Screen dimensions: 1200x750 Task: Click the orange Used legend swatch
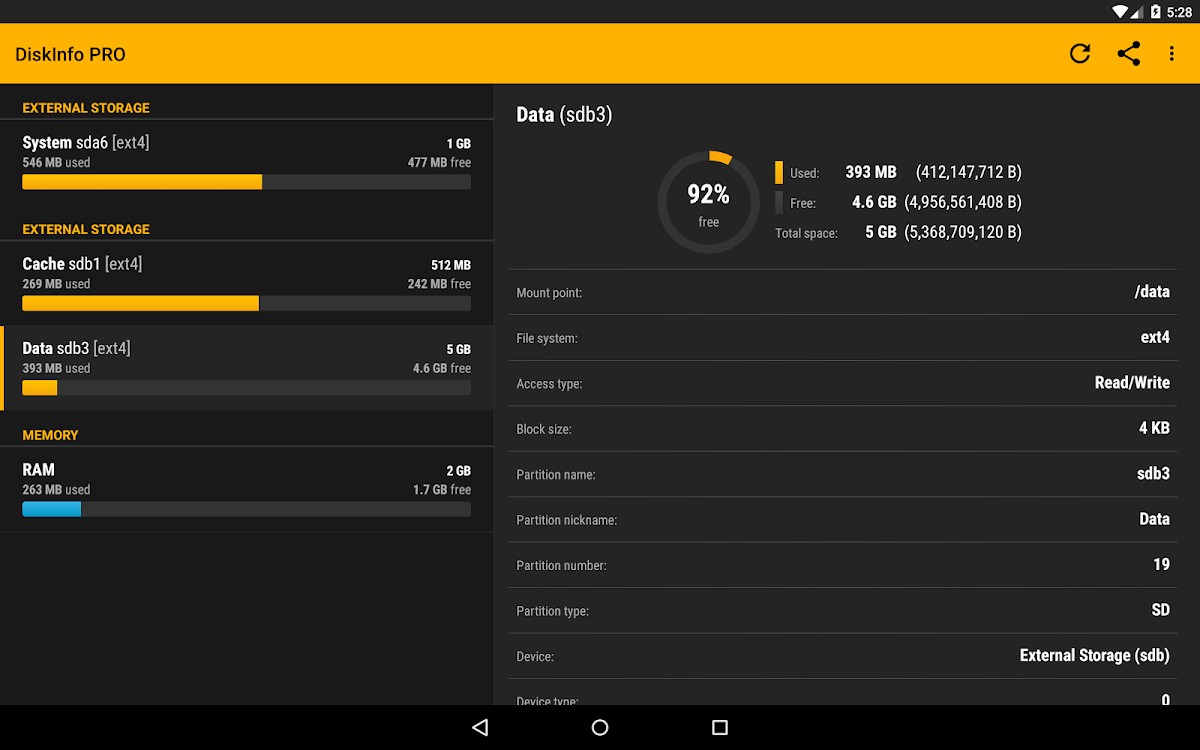779,172
